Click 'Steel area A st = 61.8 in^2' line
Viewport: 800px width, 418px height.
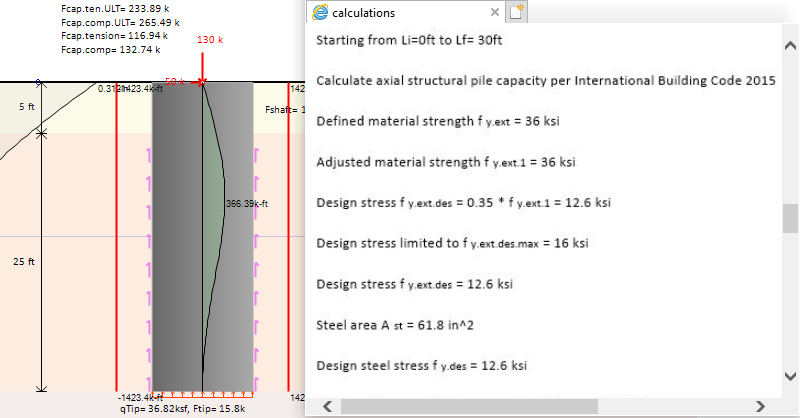click(395, 325)
